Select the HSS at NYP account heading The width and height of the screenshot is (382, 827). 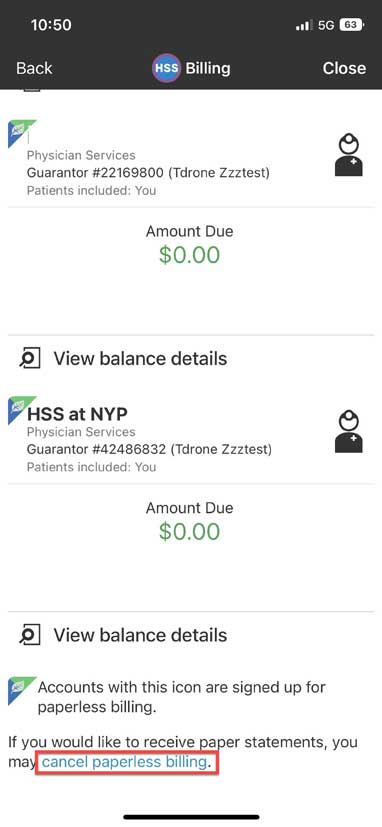pos(77,414)
